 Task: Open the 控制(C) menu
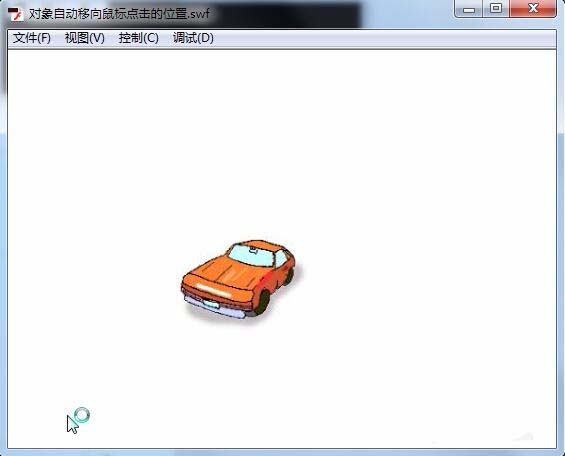139,38
